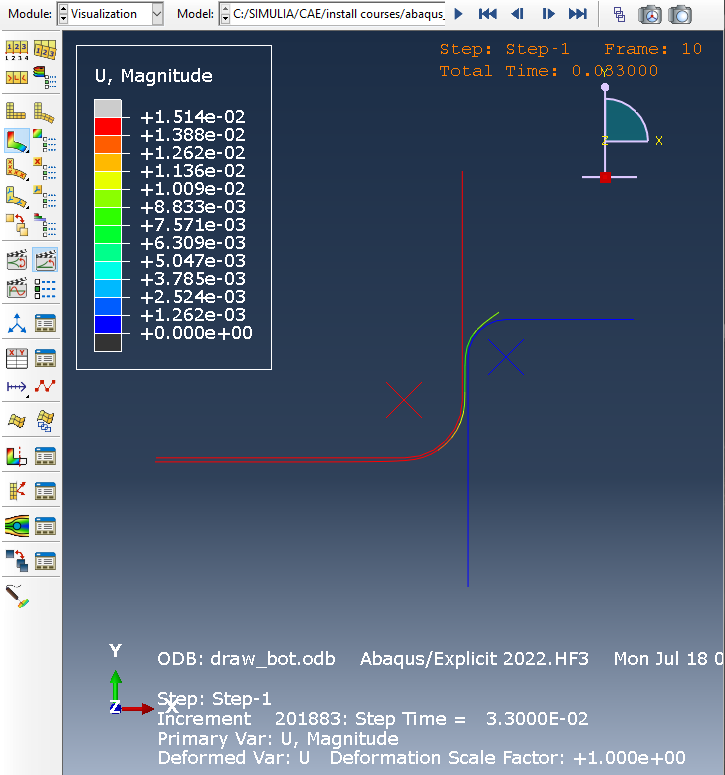The width and height of the screenshot is (725, 775).
Task: Select the color probe brush tool
Action: (x=17, y=596)
